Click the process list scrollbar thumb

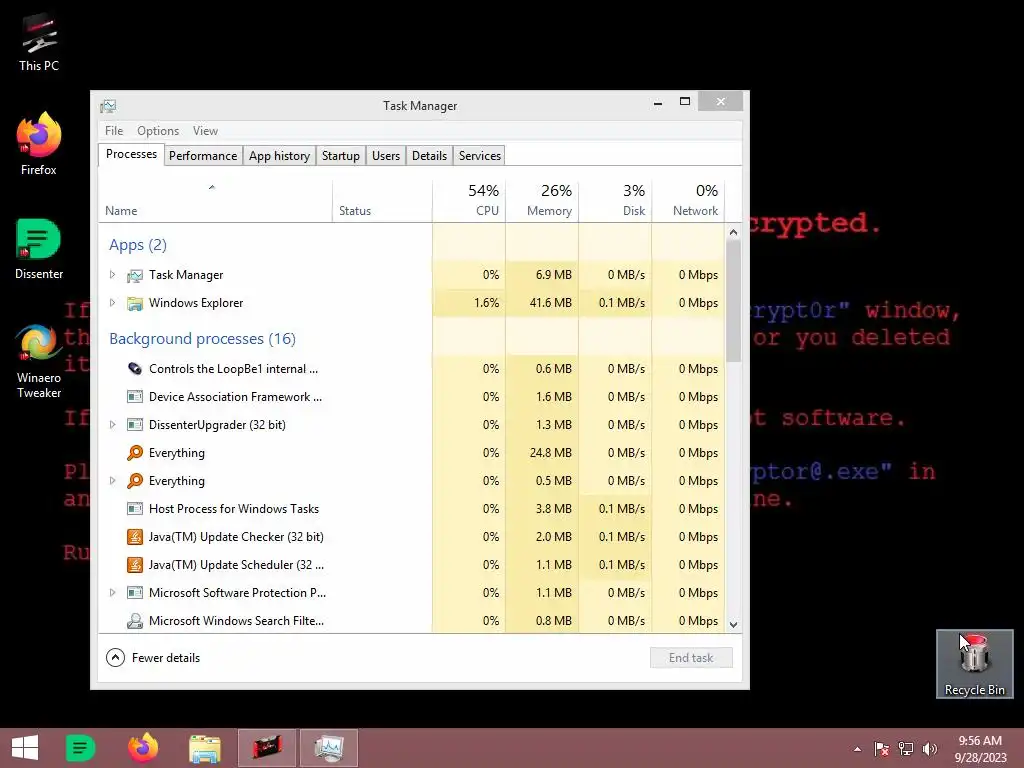tap(733, 300)
